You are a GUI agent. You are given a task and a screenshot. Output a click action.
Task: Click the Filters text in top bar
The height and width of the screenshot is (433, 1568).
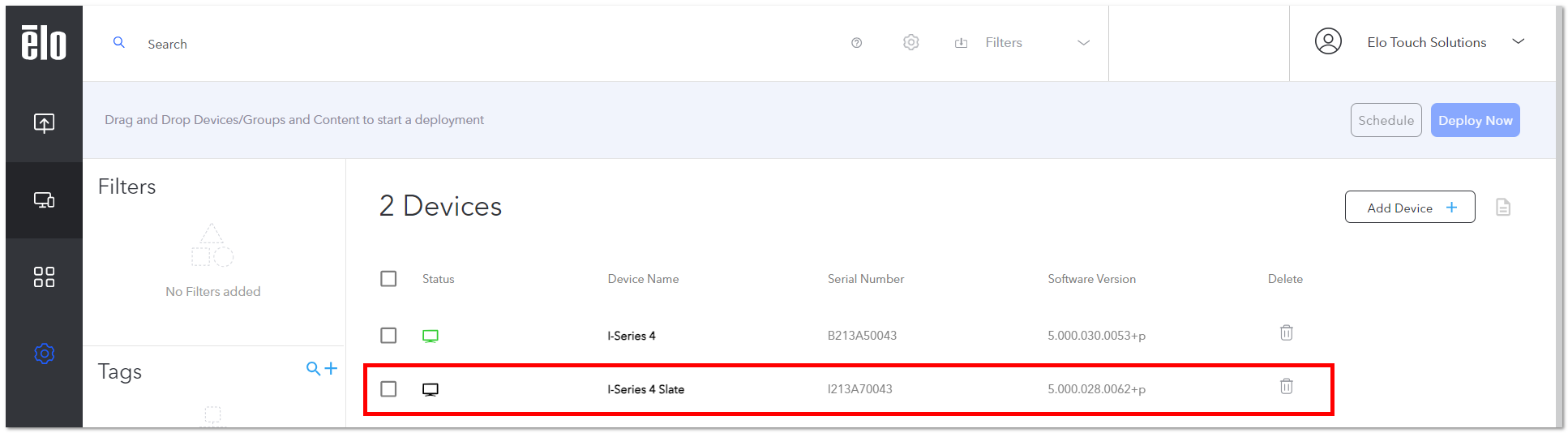pyautogui.click(x=1004, y=43)
